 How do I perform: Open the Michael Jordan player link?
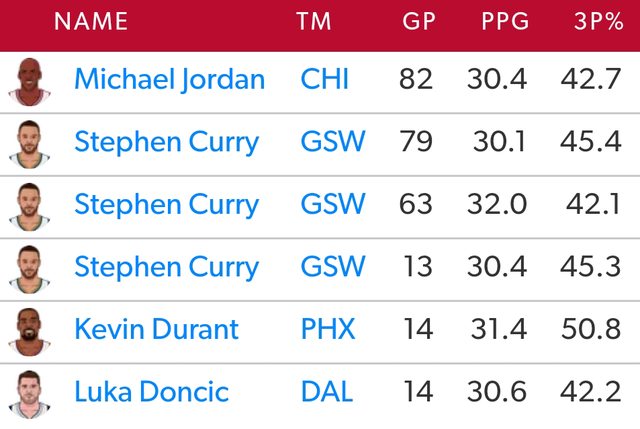[169, 80]
